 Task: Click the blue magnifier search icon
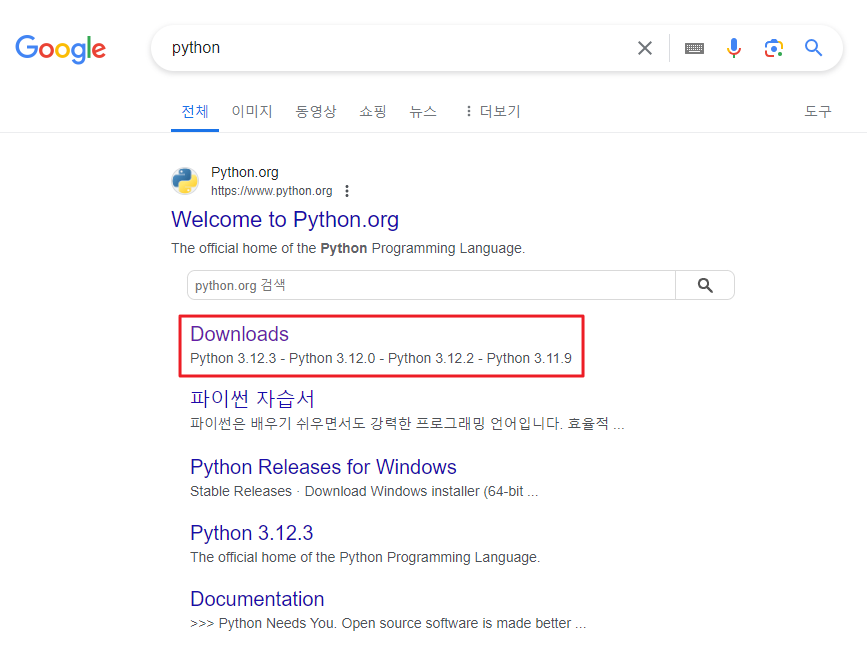click(x=813, y=48)
